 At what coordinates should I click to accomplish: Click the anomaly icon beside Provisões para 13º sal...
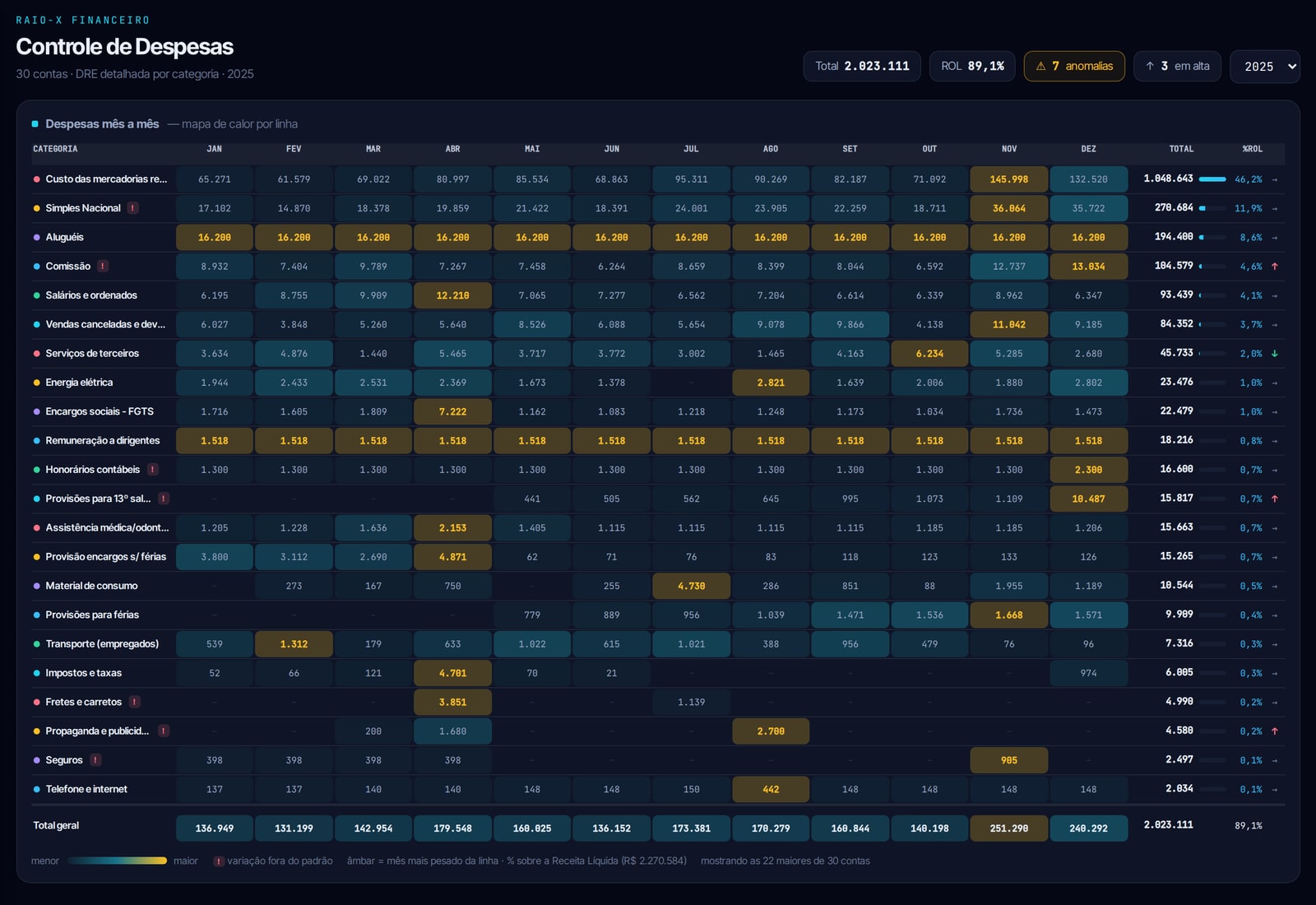coord(164,498)
